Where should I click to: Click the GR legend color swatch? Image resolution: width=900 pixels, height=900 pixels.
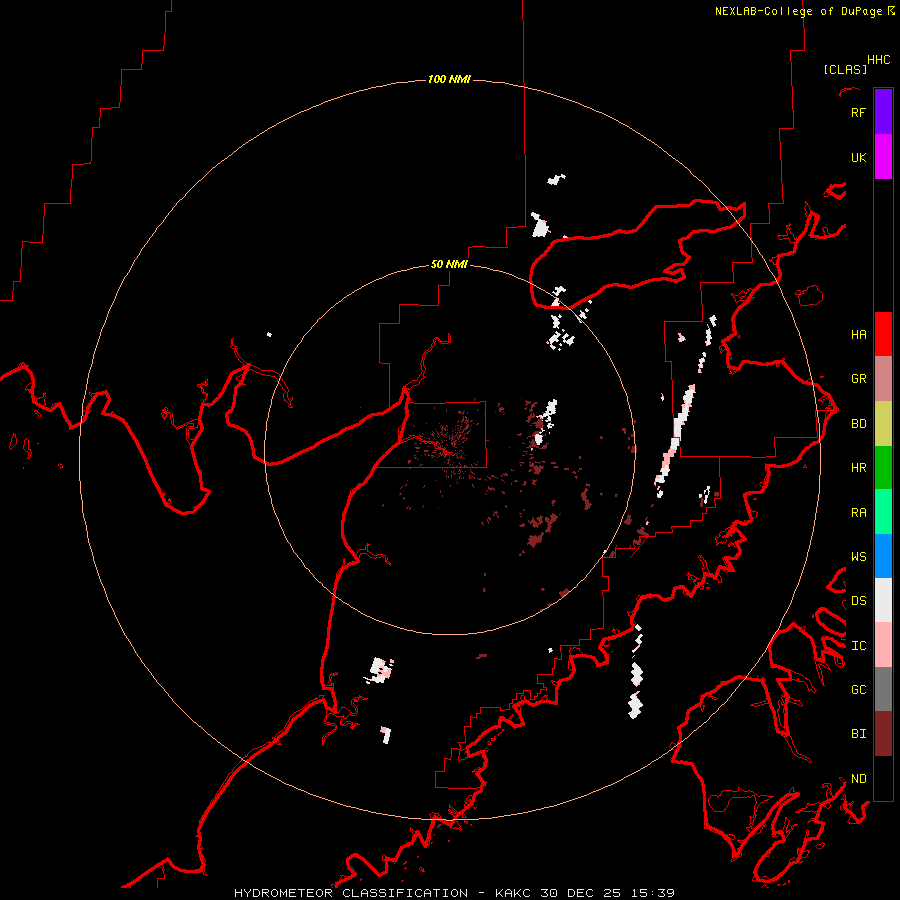point(883,379)
